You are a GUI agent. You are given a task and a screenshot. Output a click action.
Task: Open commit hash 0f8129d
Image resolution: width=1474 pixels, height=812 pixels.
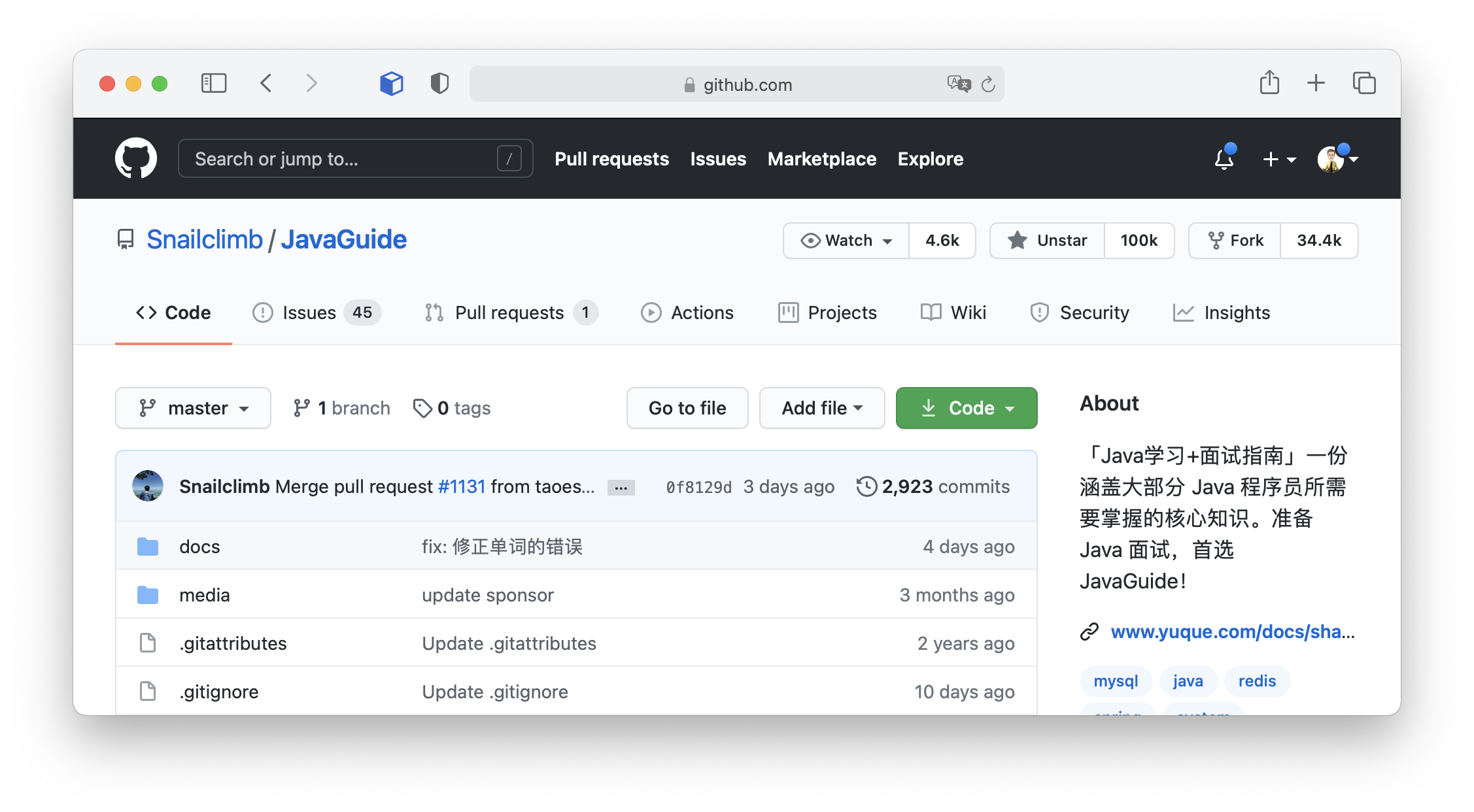[698, 487]
